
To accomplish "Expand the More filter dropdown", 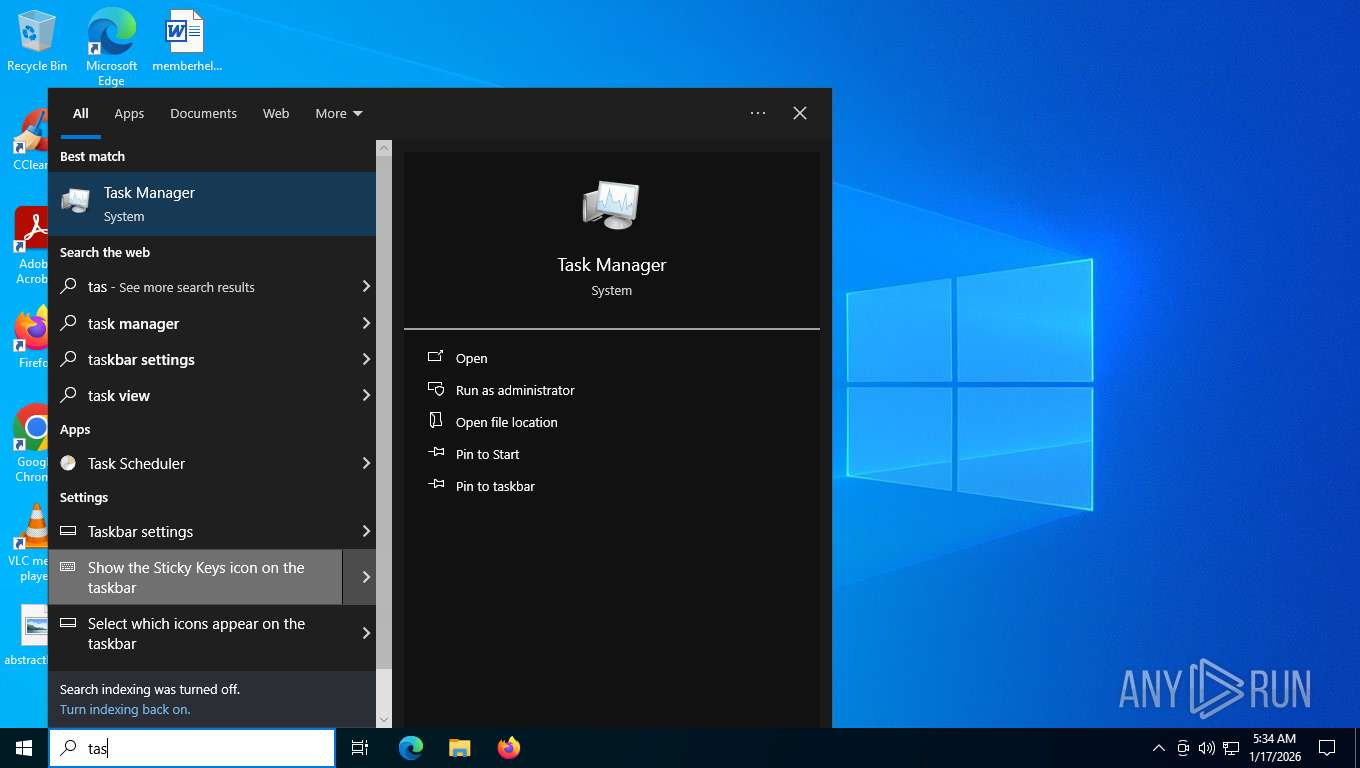I will click(338, 113).
